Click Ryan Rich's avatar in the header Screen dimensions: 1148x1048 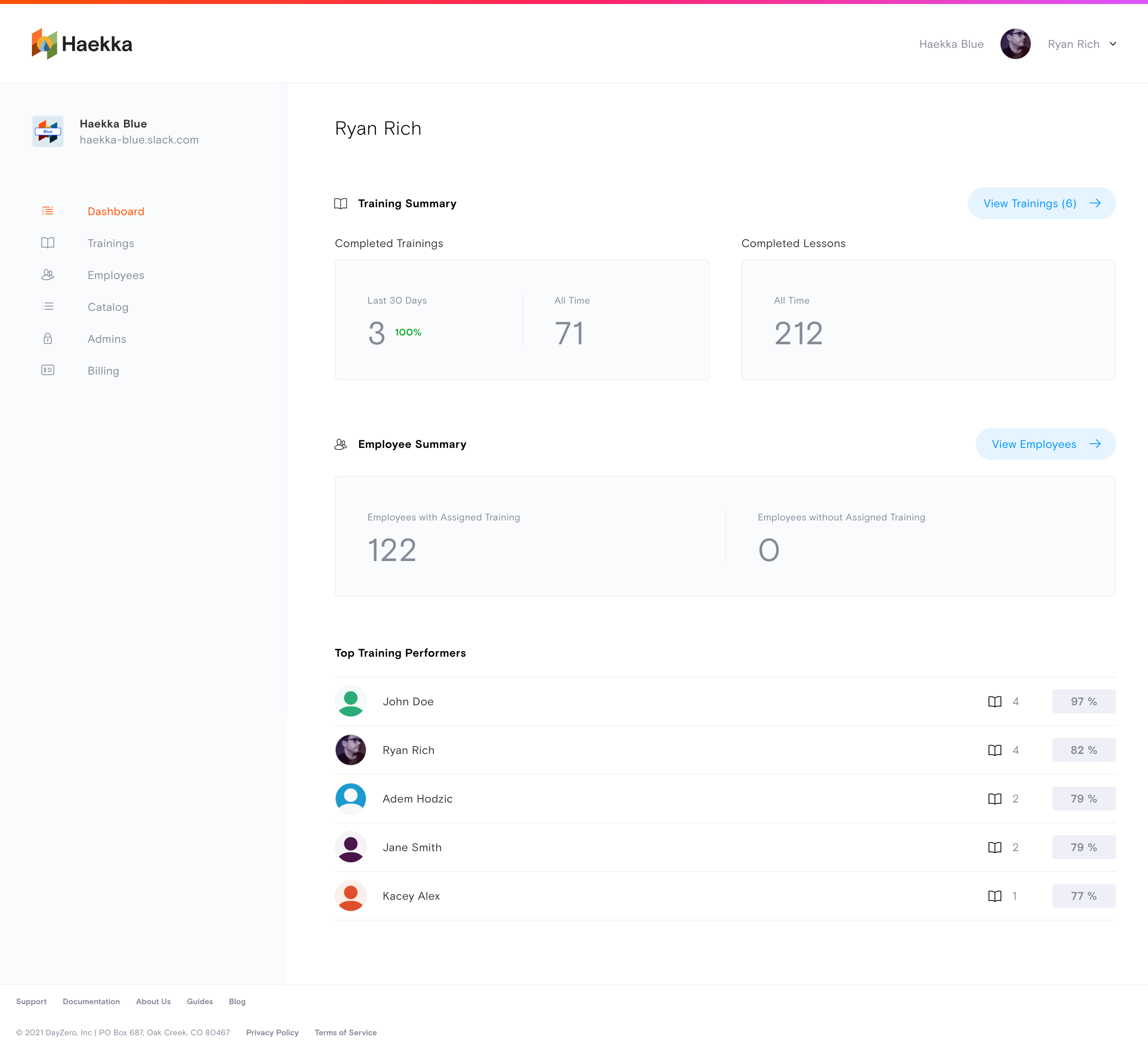tap(1015, 44)
